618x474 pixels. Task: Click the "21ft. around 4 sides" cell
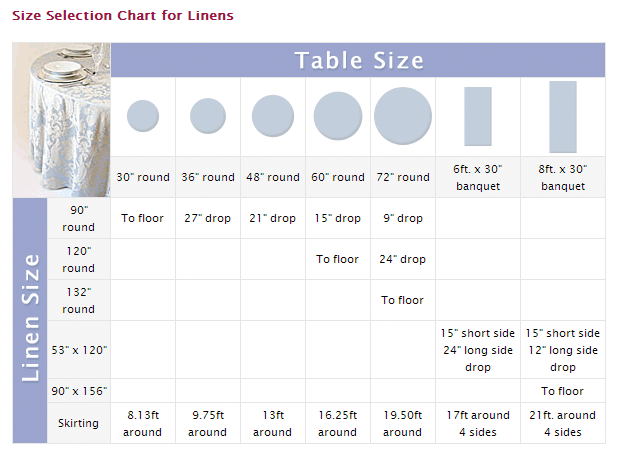click(x=563, y=423)
